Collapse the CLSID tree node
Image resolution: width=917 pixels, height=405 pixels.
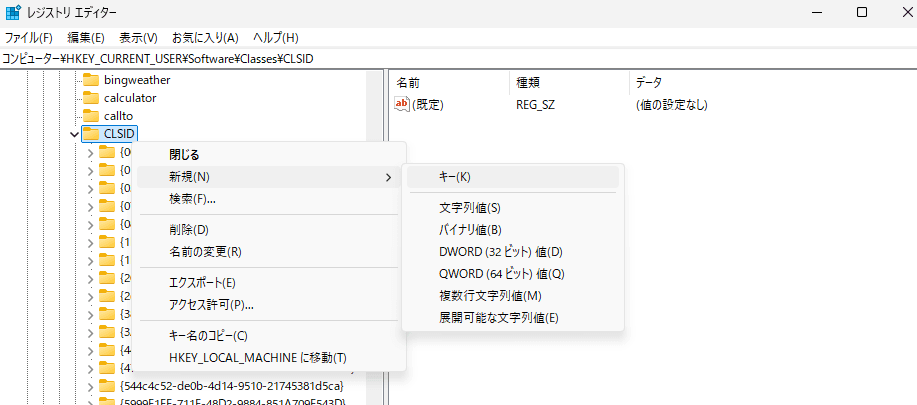(74, 134)
